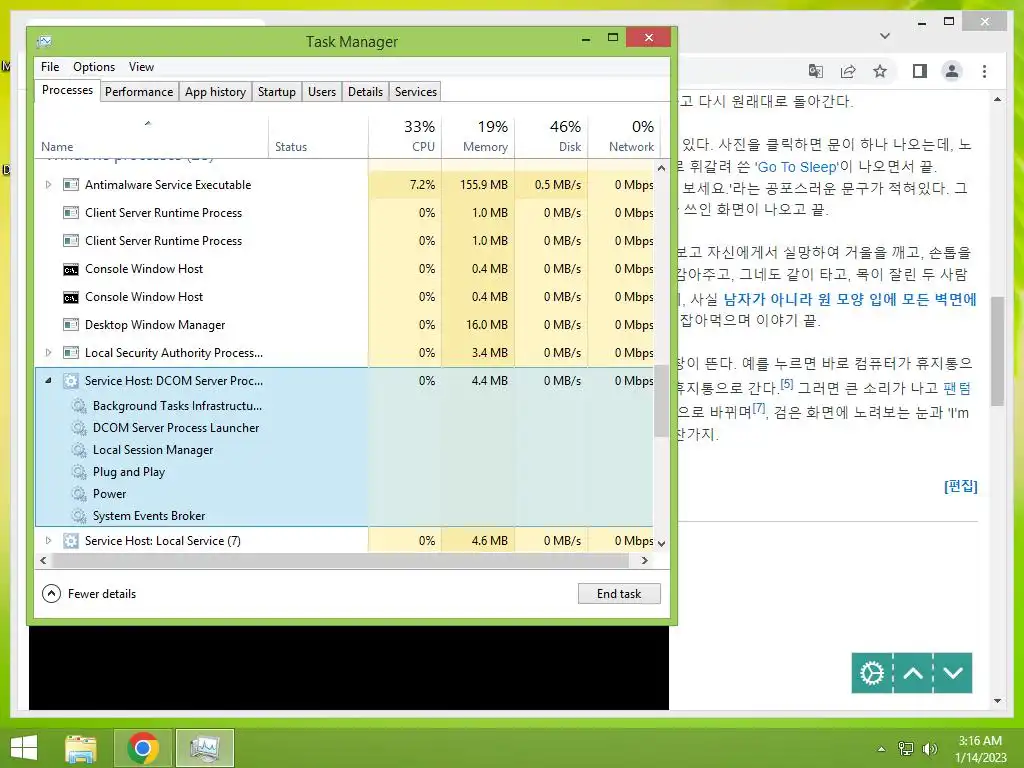The width and height of the screenshot is (1024, 768).
Task: Sort by the Network column header
Action: point(624,136)
